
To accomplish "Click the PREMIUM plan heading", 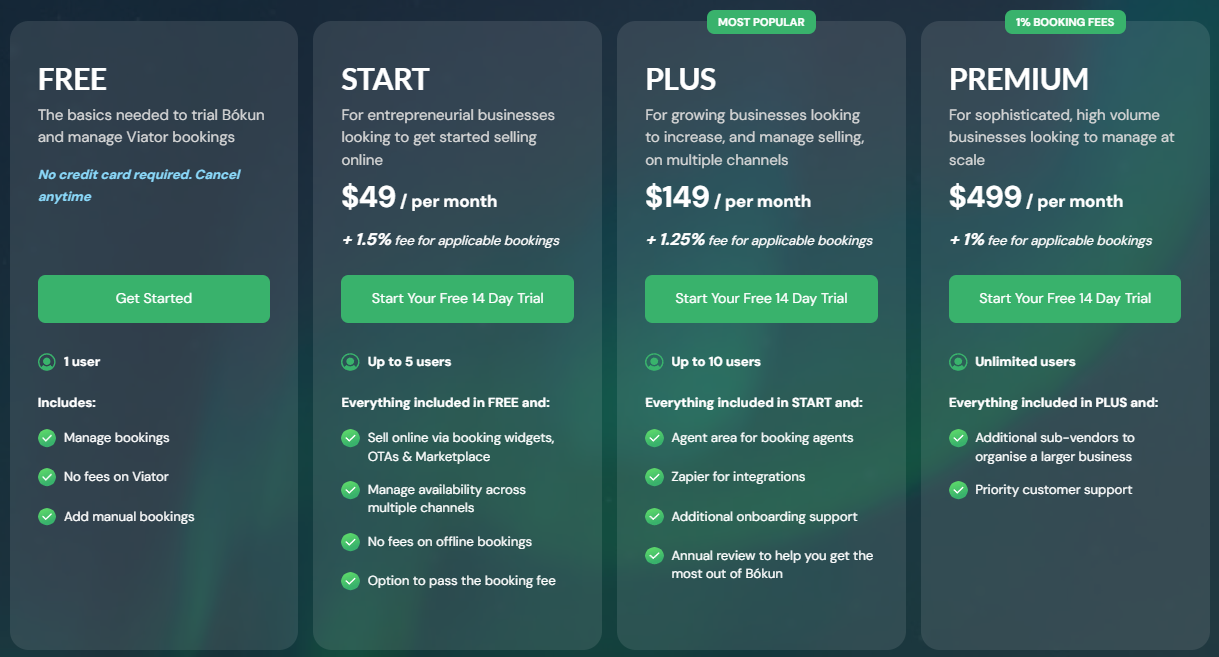I will (1018, 79).
